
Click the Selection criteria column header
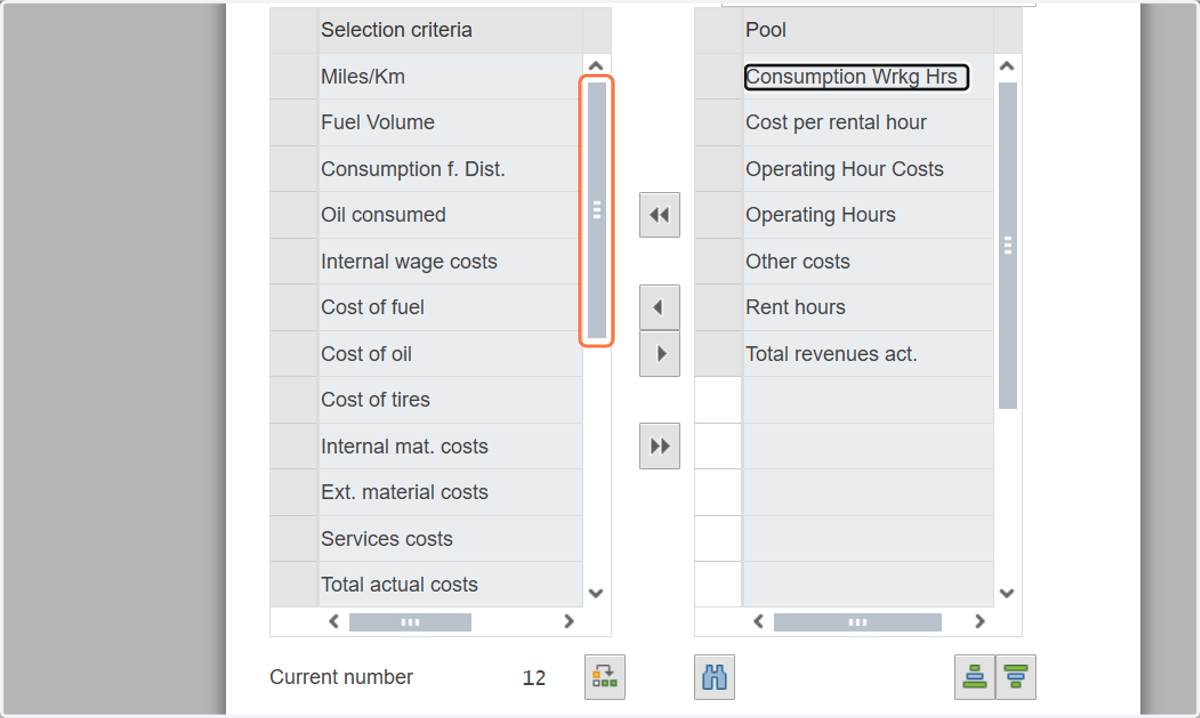point(450,30)
